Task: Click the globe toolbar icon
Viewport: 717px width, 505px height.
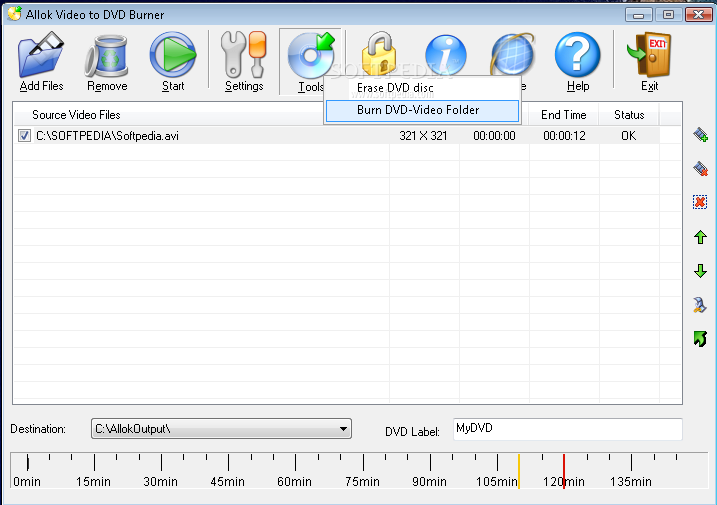Action: tap(512, 55)
